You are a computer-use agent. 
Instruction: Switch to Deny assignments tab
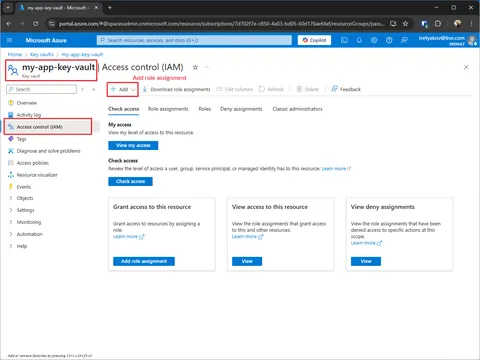pos(241,109)
